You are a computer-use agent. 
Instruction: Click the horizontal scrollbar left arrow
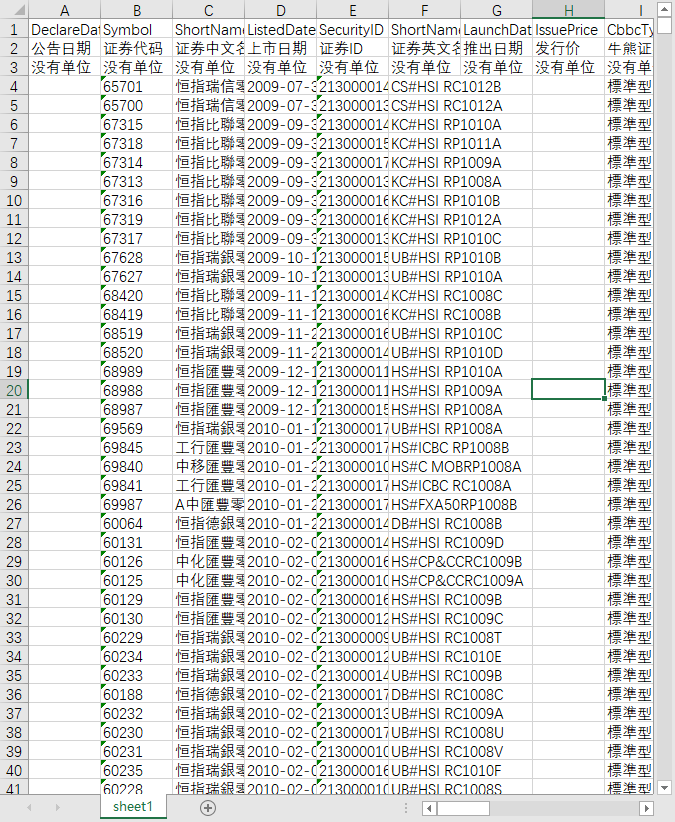(x=429, y=808)
